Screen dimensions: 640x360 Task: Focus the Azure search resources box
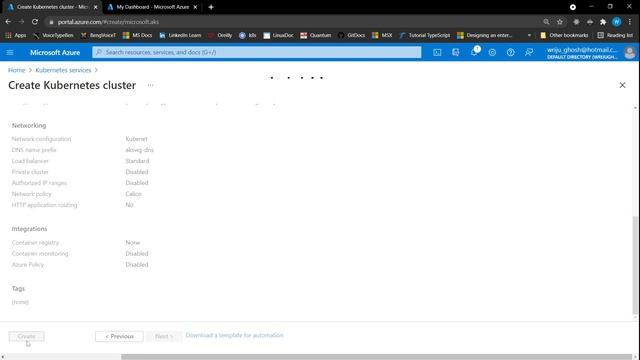click(x=257, y=52)
